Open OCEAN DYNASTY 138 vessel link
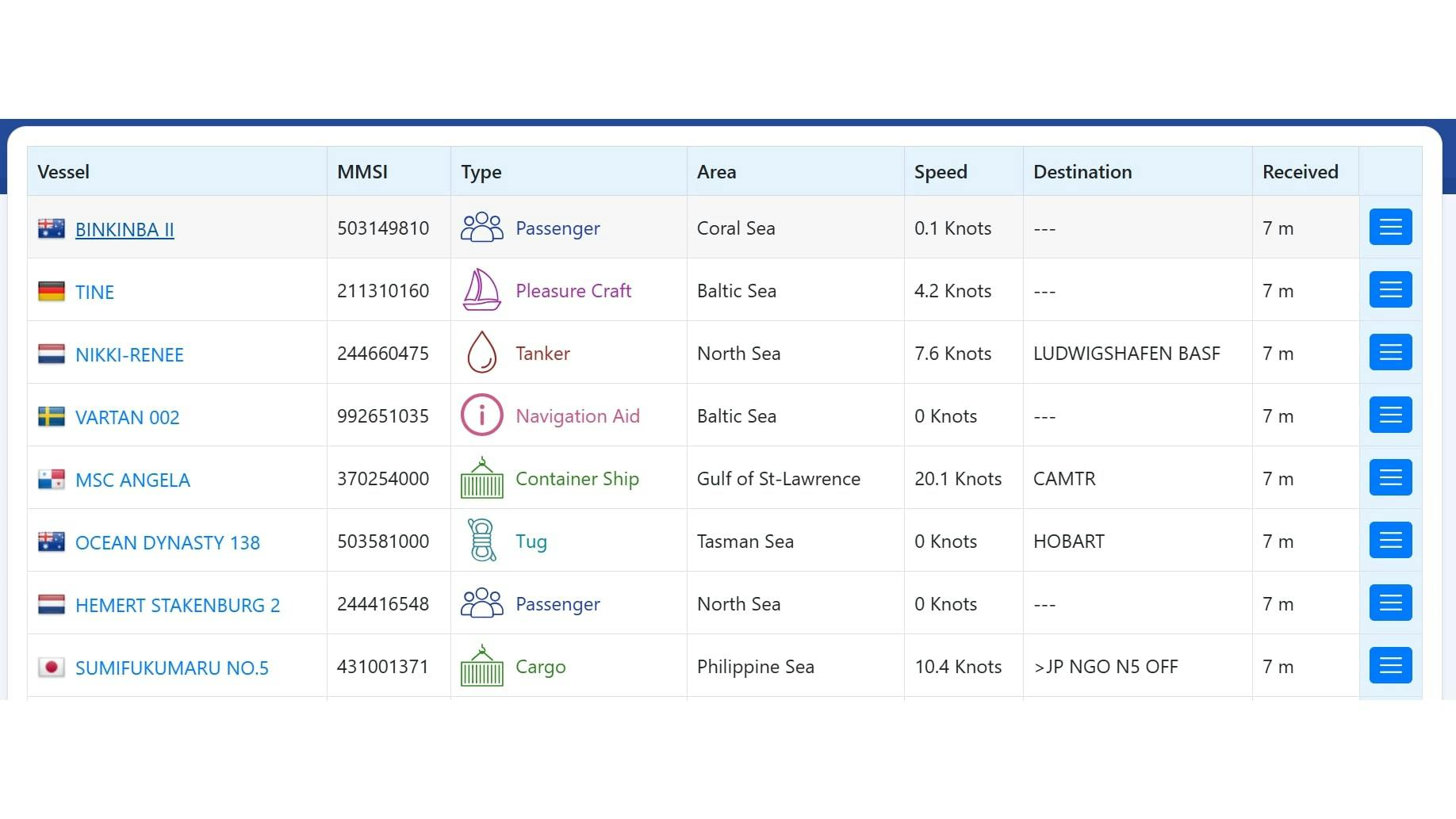Screen dimensions: 1456x819 click(167, 542)
